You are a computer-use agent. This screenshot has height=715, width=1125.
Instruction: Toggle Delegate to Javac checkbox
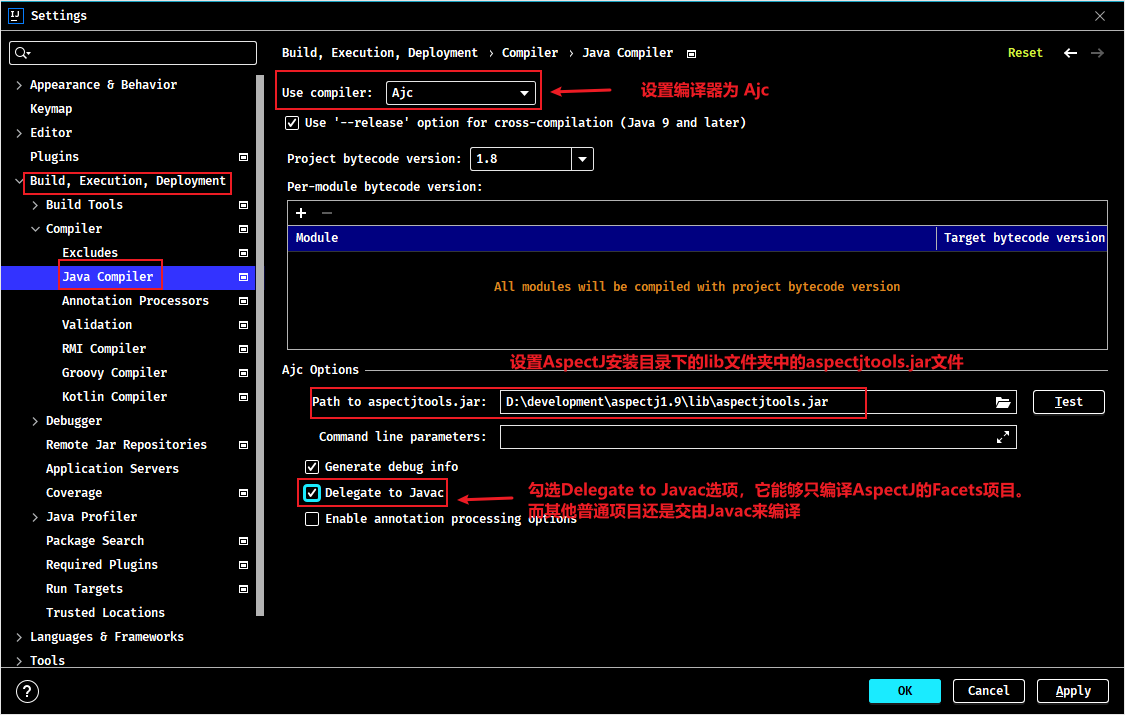pos(312,493)
